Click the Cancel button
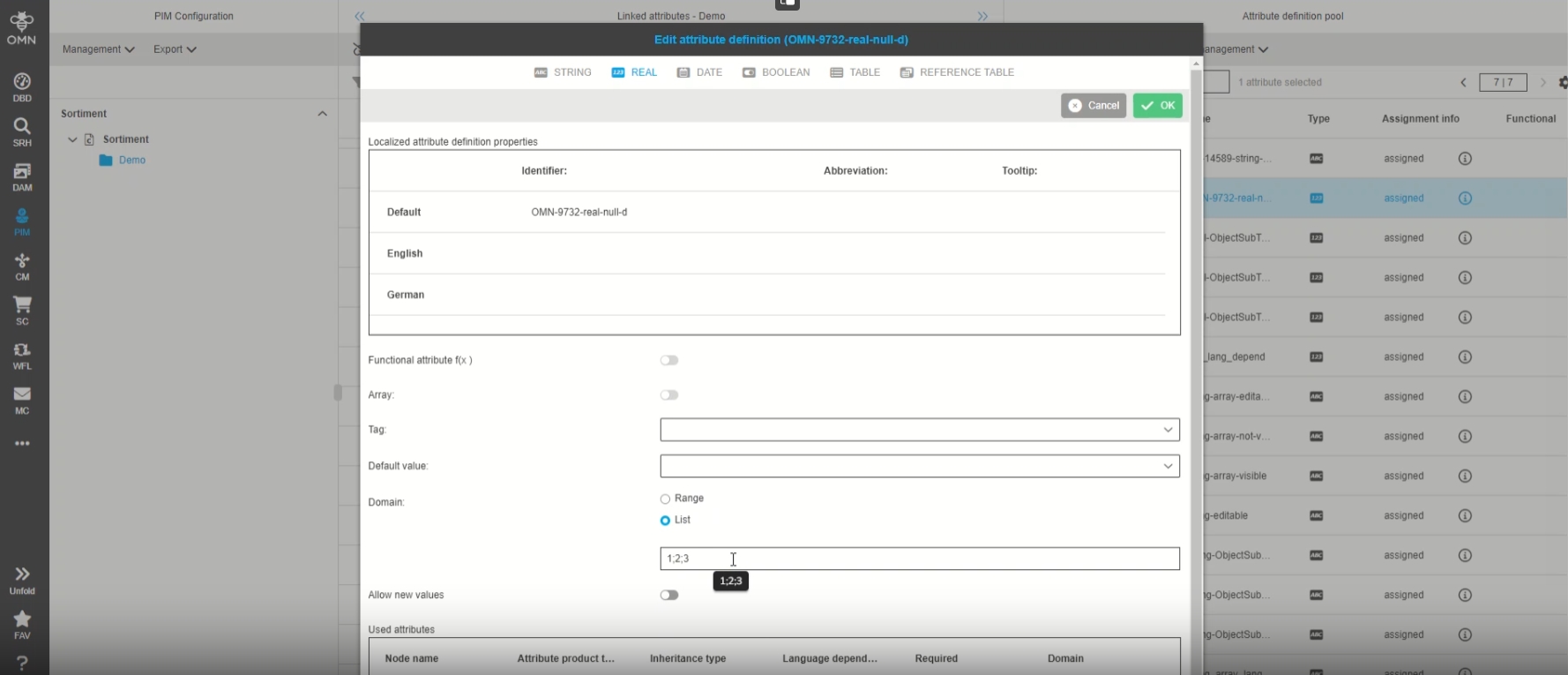Screen dimensions: 1568x675 pos(1093,106)
